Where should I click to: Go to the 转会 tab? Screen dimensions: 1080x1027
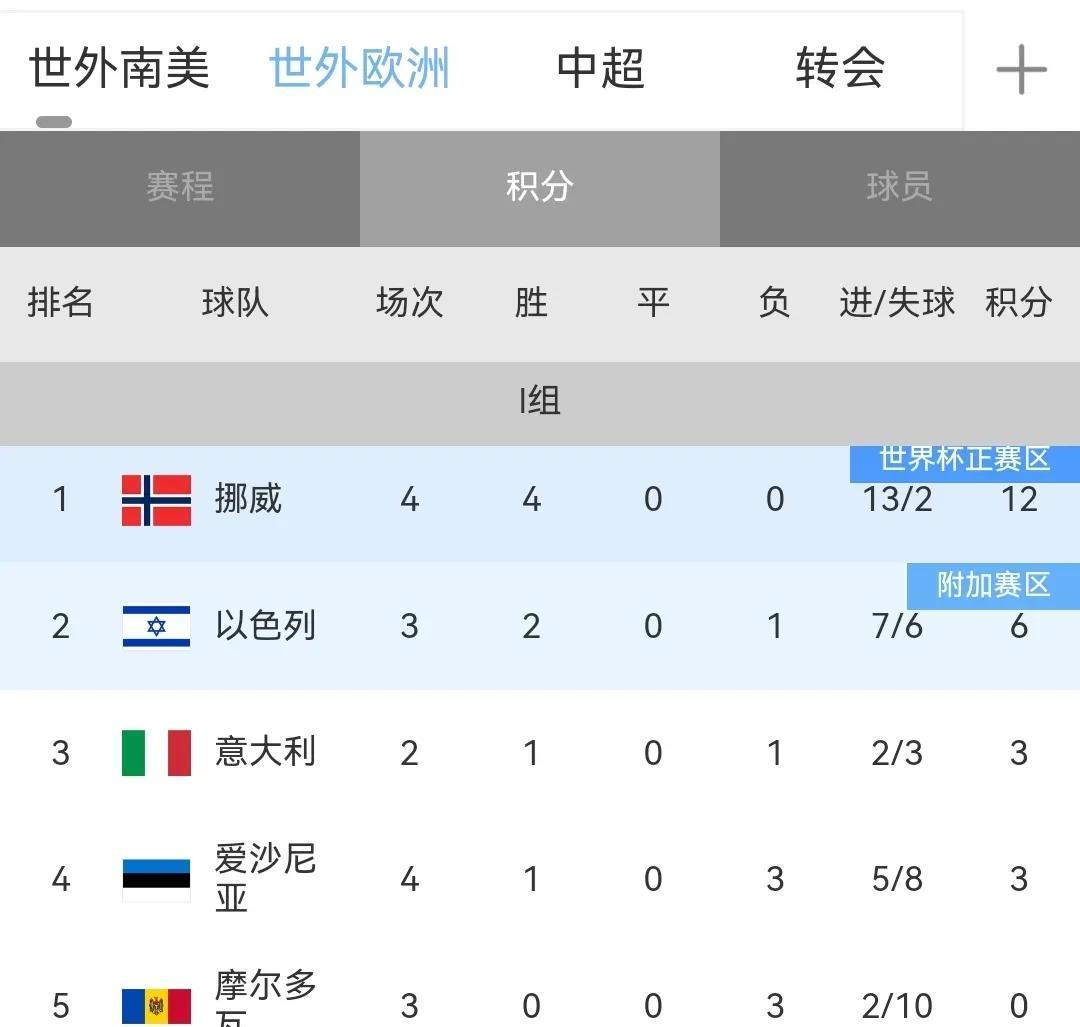pyautogui.click(x=840, y=69)
